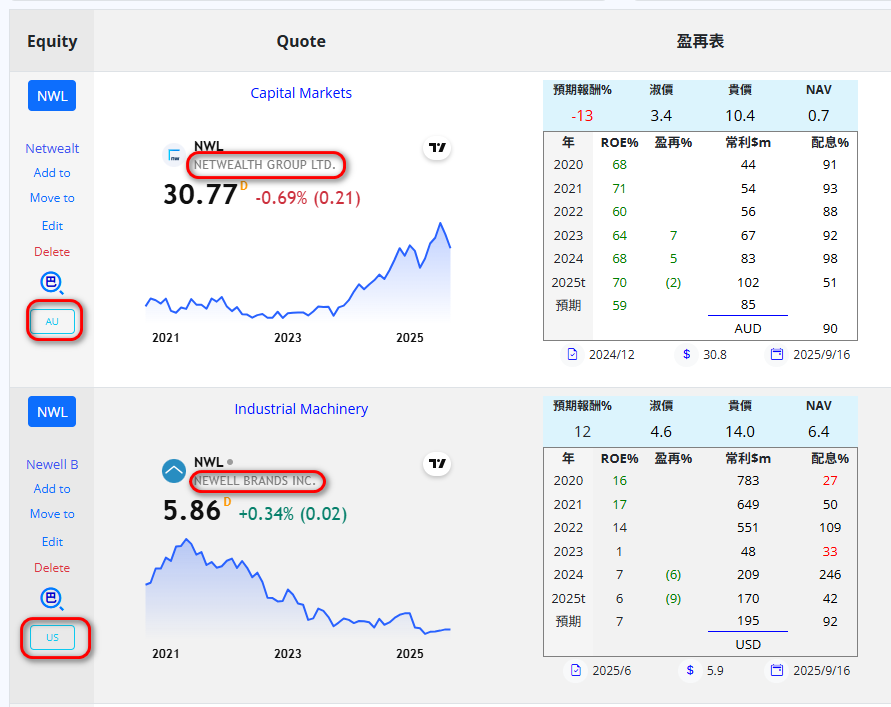Click the 14.0 expensive price value
The height and width of the screenshot is (707, 891).
pos(740,432)
